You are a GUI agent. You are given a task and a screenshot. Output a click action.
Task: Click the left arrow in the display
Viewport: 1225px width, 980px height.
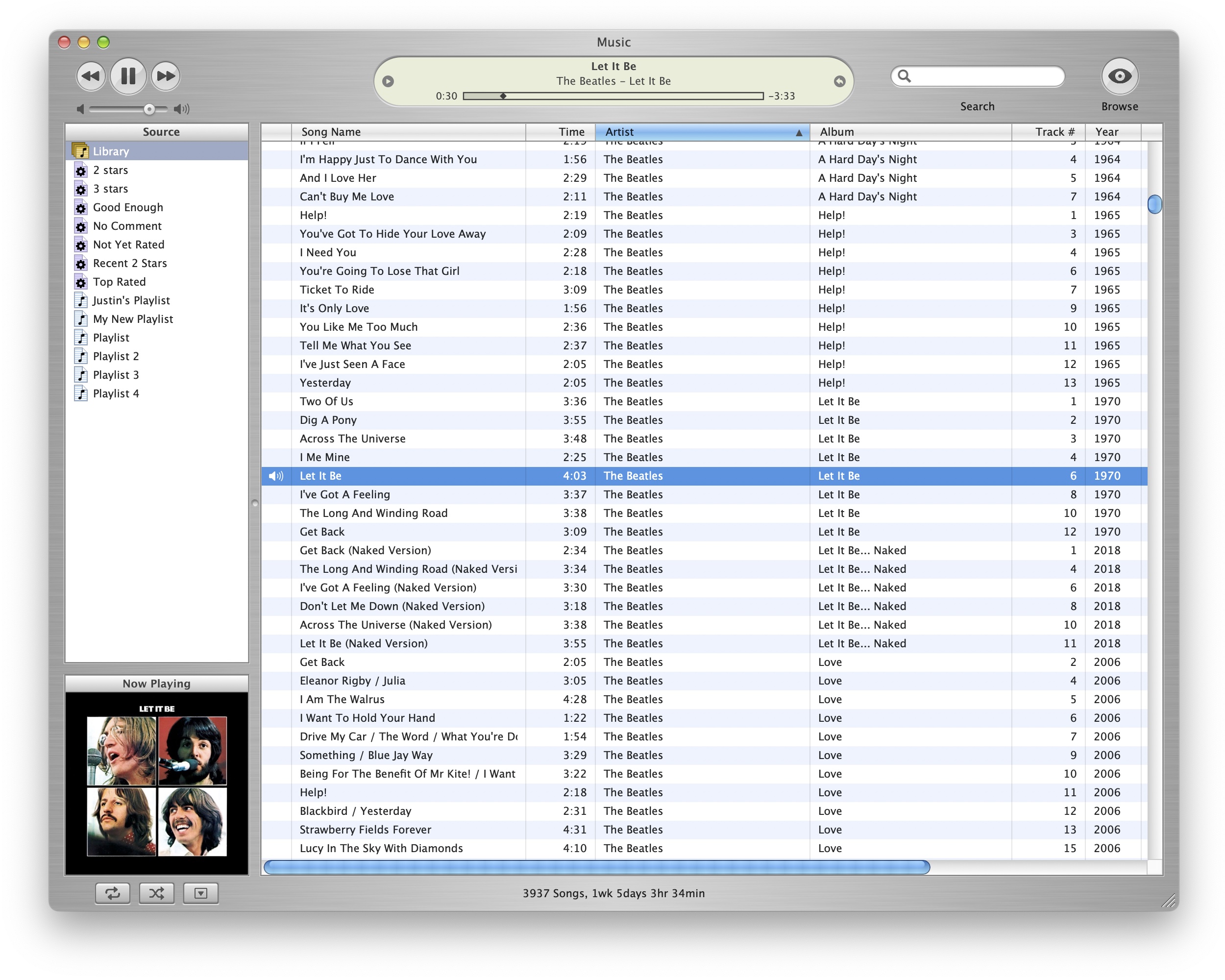[x=388, y=81]
